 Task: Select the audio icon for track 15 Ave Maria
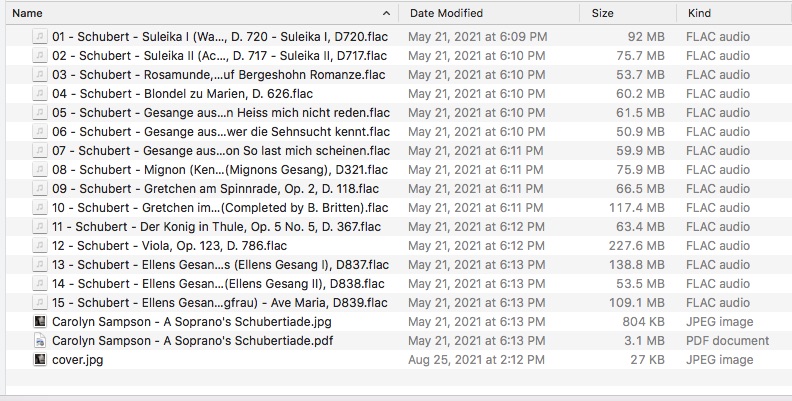pyautogui.click(x=39, y=303)
